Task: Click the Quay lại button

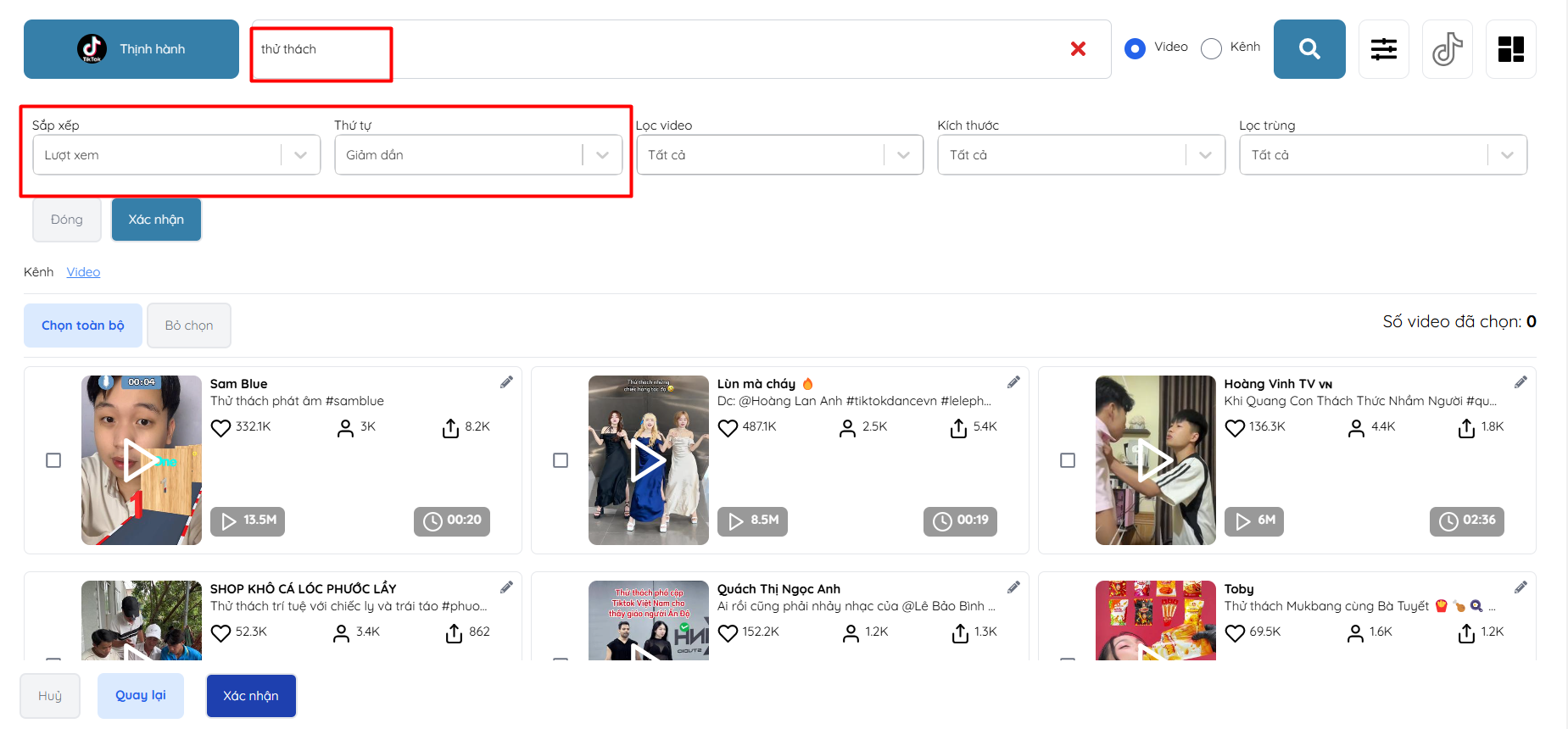Action: pos(141,696)
